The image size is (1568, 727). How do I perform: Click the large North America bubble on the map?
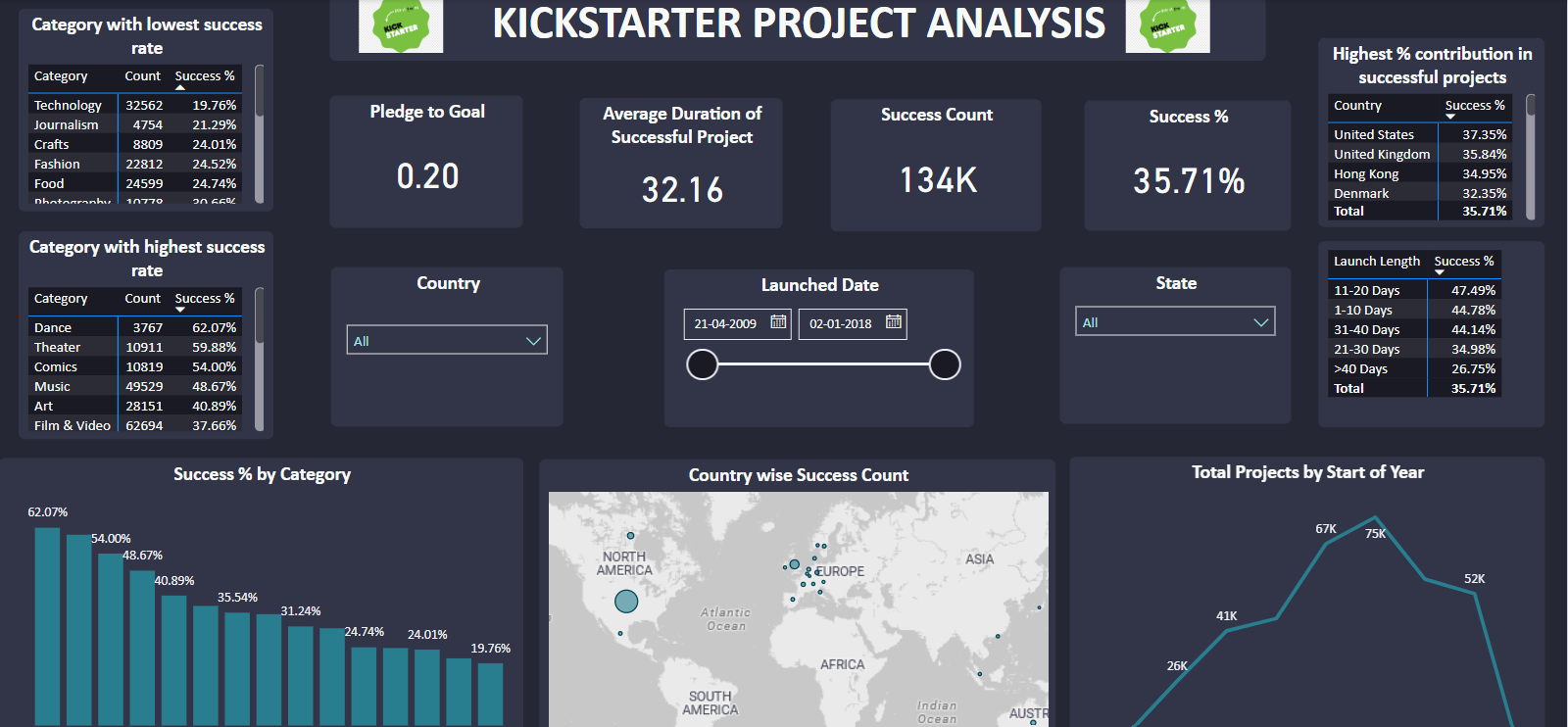[x=626, y=601]
